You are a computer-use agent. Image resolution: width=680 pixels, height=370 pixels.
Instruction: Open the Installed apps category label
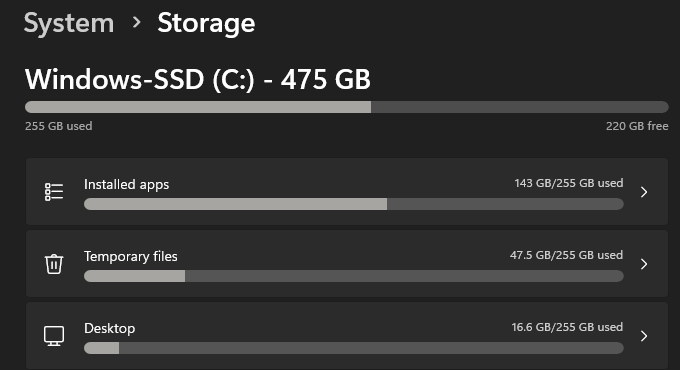(x=127, y=184)
